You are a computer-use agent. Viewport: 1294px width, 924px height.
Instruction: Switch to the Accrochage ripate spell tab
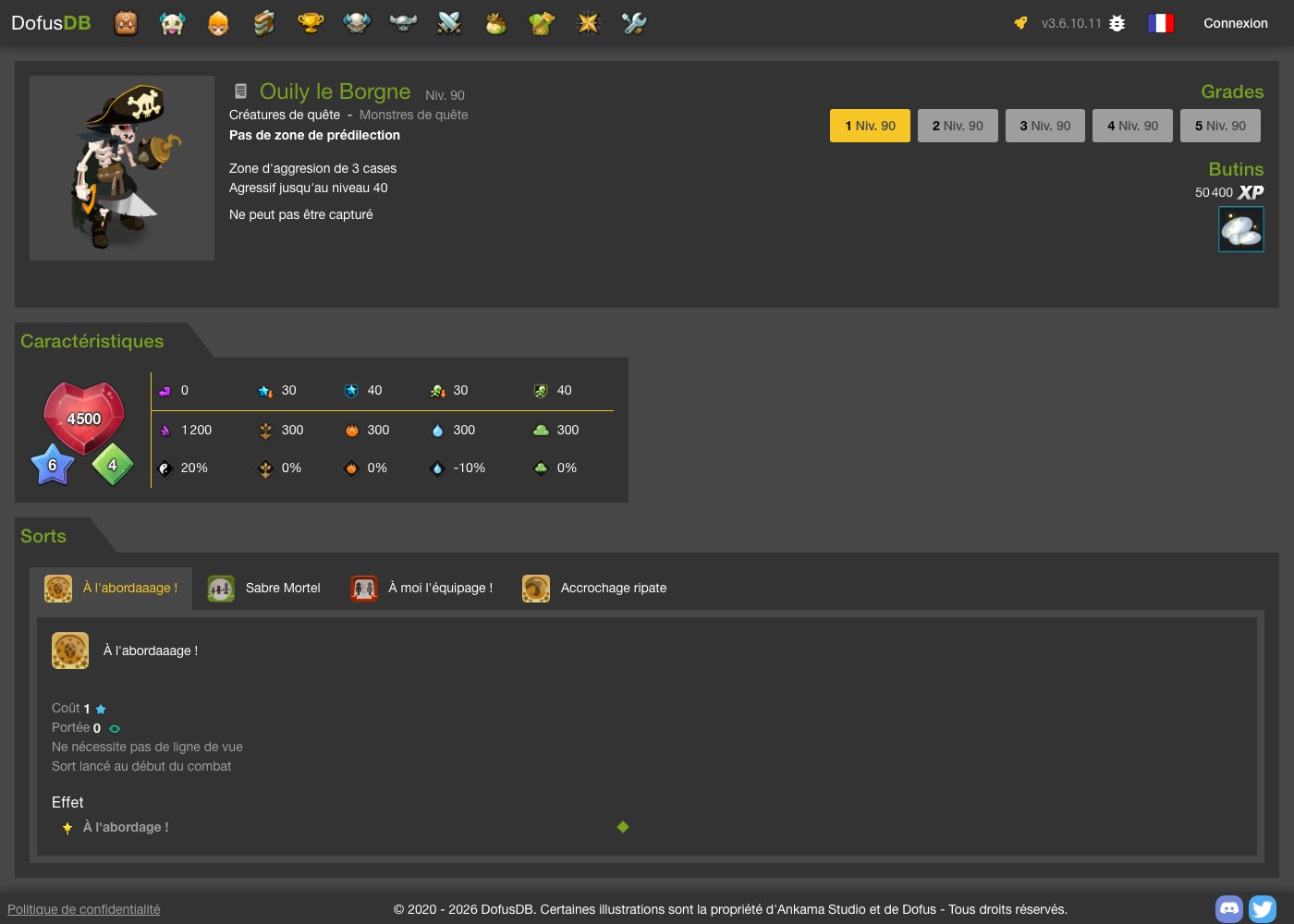594,589
